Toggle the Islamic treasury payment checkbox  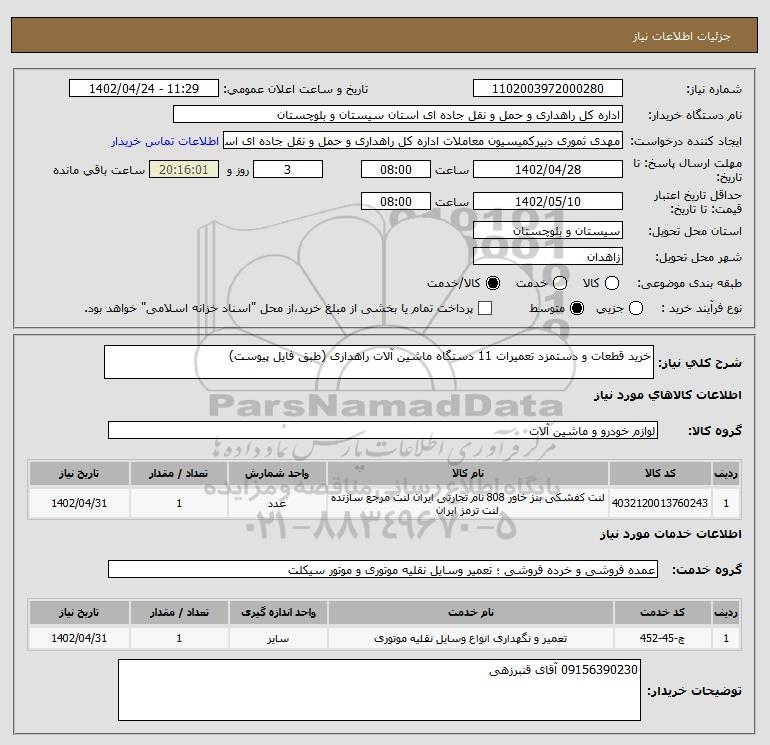pyautogui.click(x=485, y=308)
